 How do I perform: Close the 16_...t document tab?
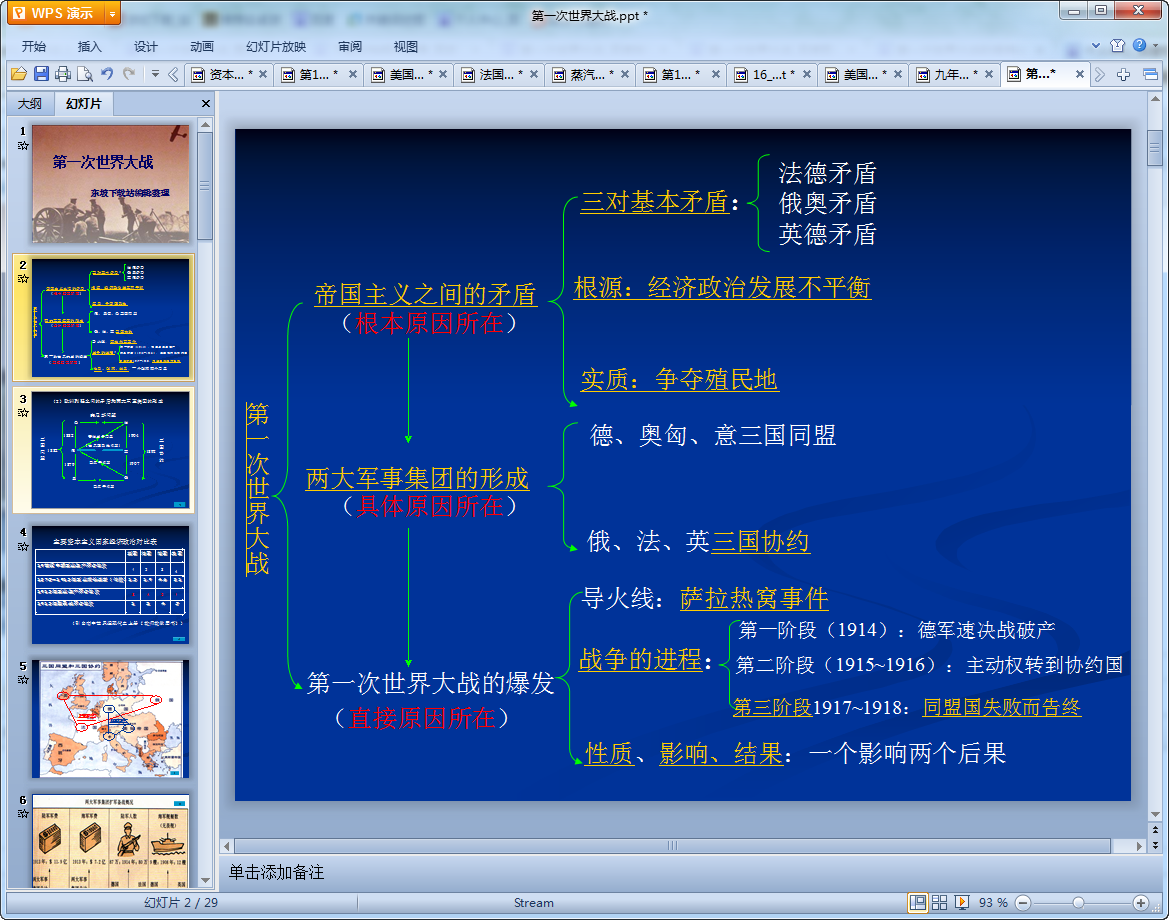click(807, 74)
